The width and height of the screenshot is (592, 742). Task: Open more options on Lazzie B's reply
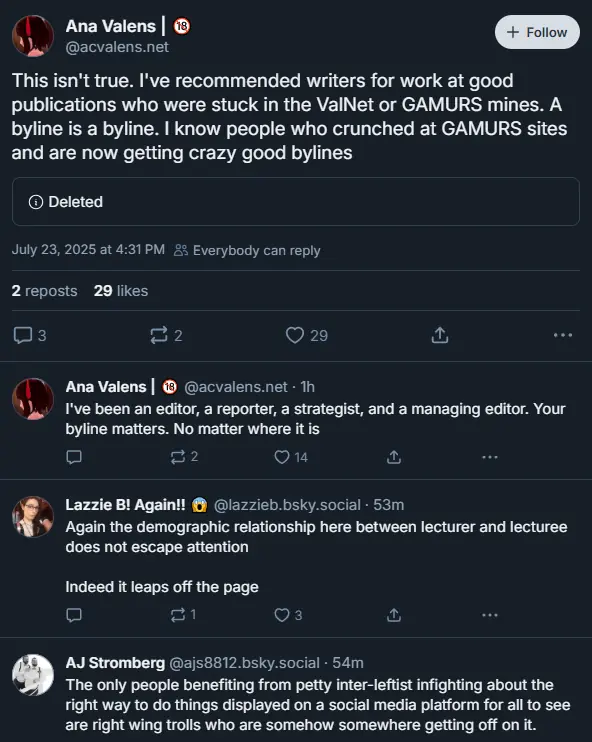point(490,615)
